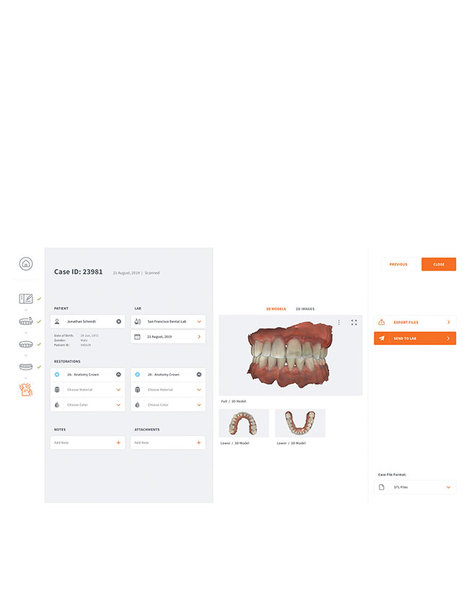469x610 pixels.
Task: Select the order form step icon
Action: [26, 299]
